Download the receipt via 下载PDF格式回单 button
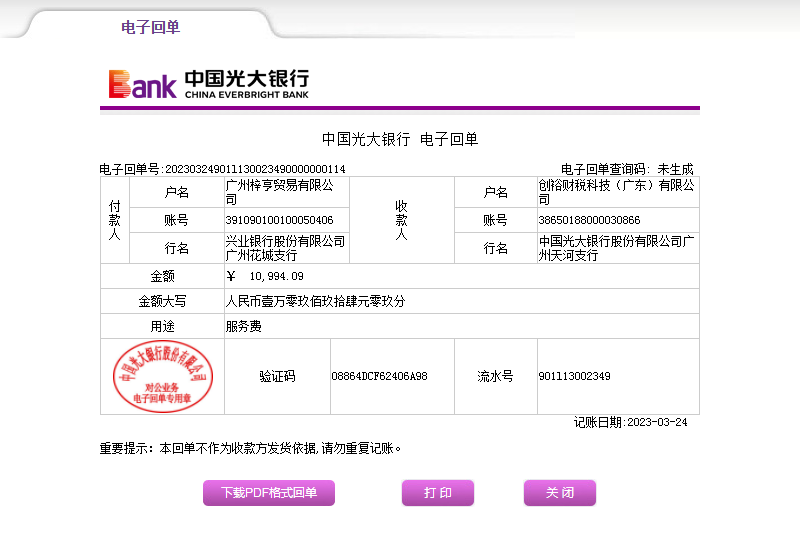Image resolution: width=800 pixels, height=534 pixels. [x=269, y=493]
